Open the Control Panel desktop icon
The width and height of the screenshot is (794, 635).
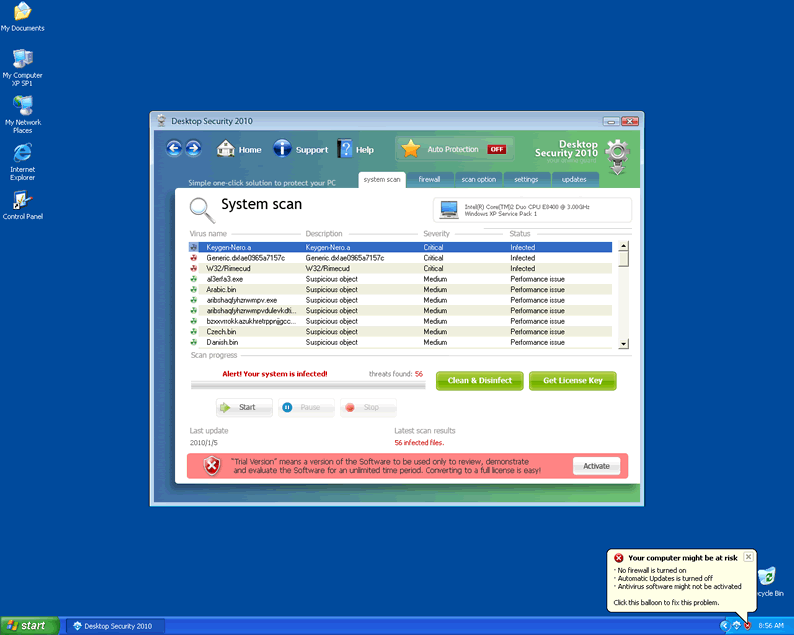tap(22, 201)
